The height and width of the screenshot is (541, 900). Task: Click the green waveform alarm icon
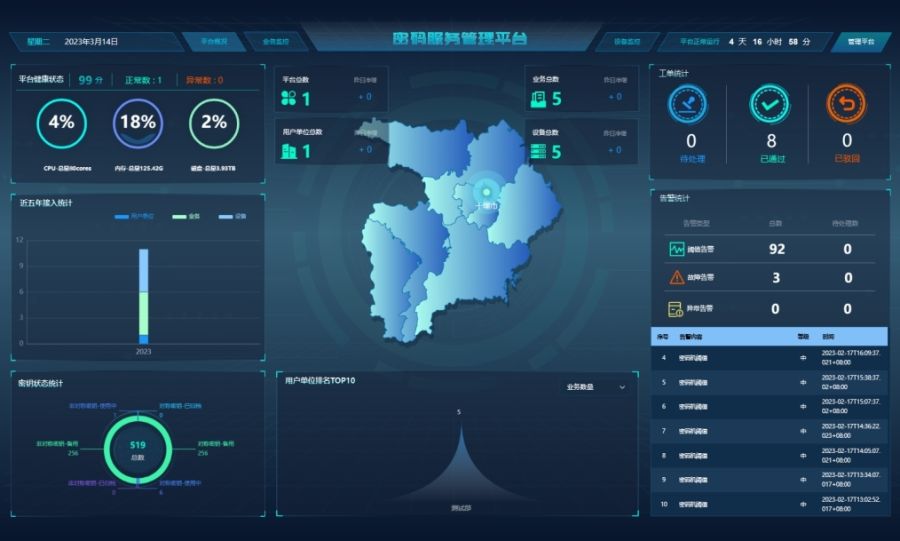(x=677, y=249)
